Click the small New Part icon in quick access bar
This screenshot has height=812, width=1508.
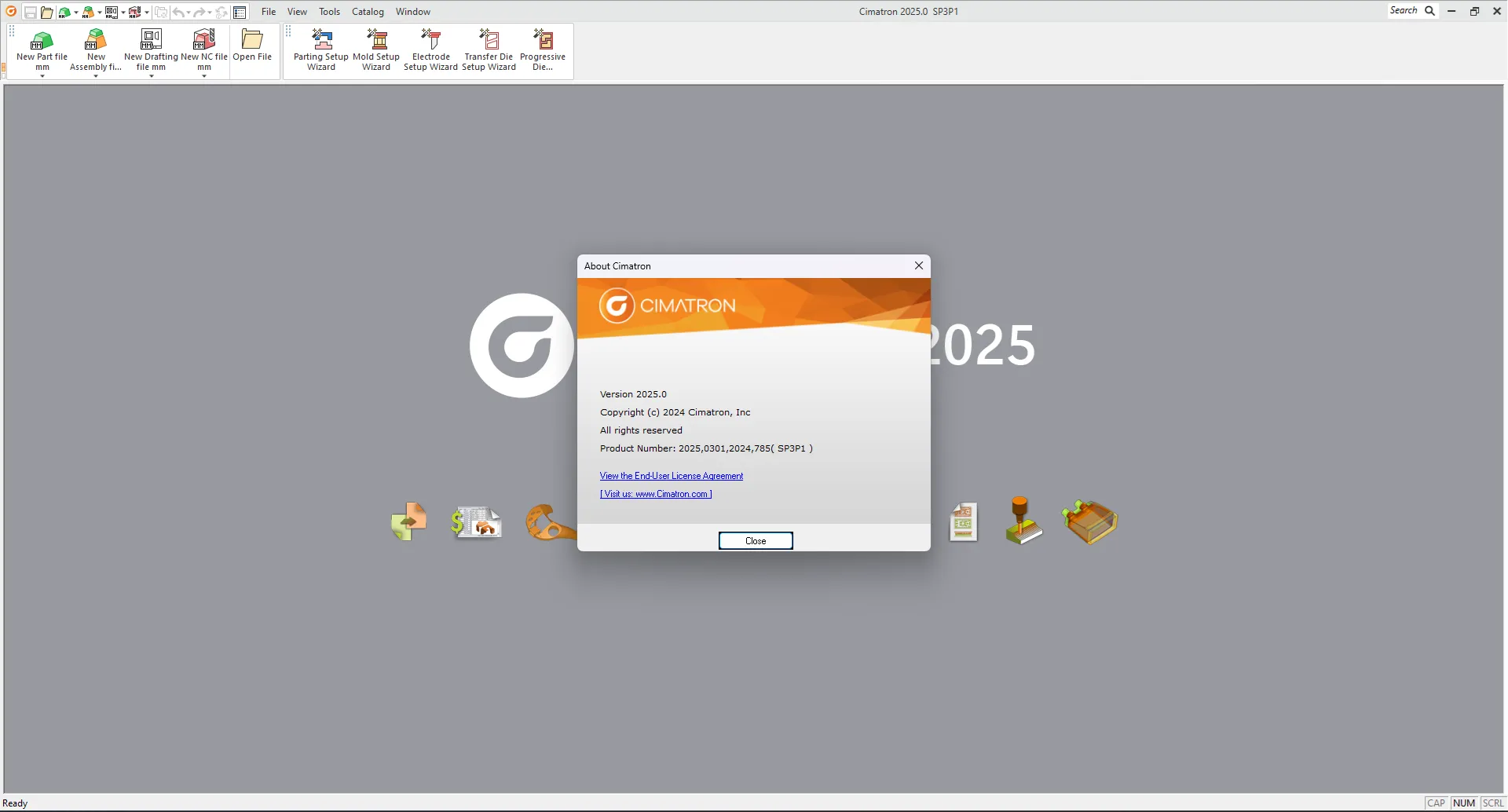pyautogui.click(x=64, y=13)
